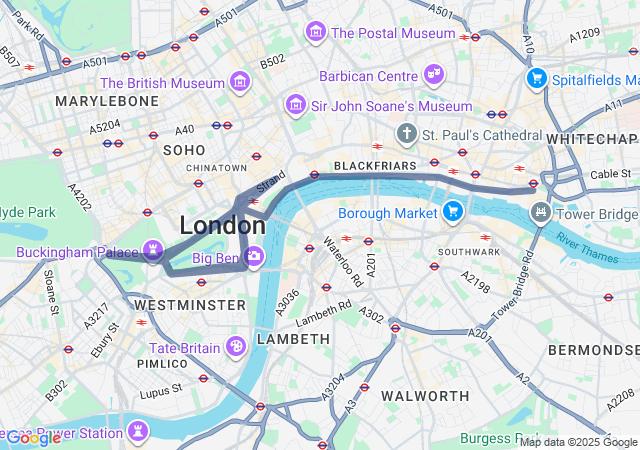Open The Postal Museum marker

tap(316, 33)
